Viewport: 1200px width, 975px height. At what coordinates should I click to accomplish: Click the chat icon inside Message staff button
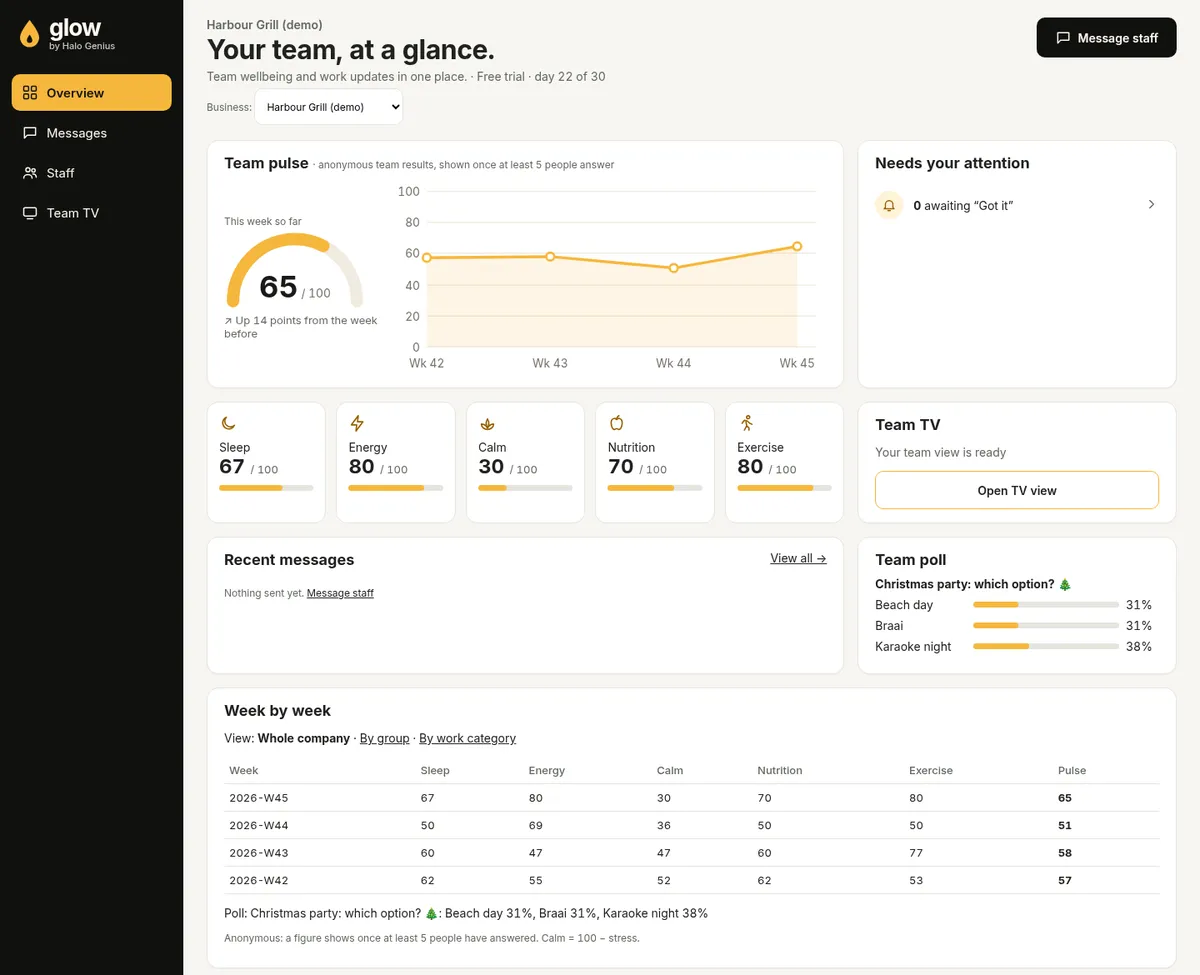1063,38
